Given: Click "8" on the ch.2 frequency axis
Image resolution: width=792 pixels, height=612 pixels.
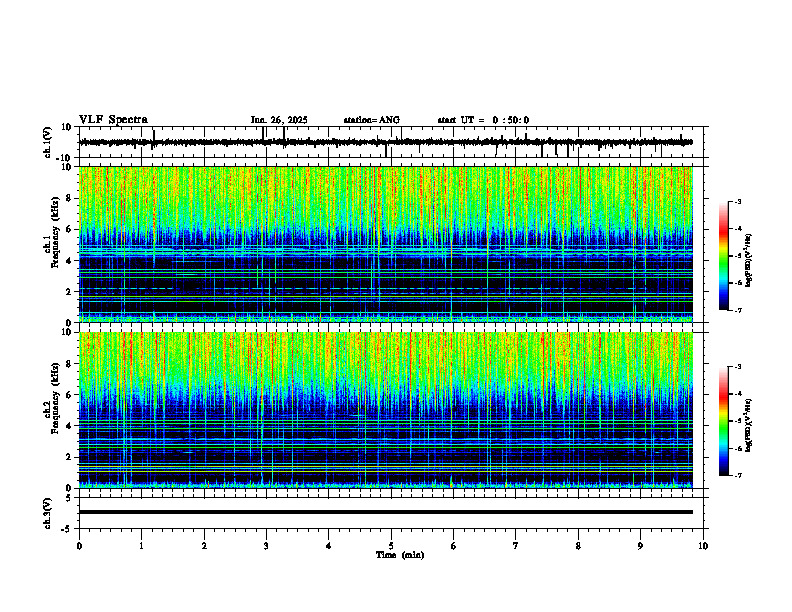Looking at the screenshot, I should (70, 364).
